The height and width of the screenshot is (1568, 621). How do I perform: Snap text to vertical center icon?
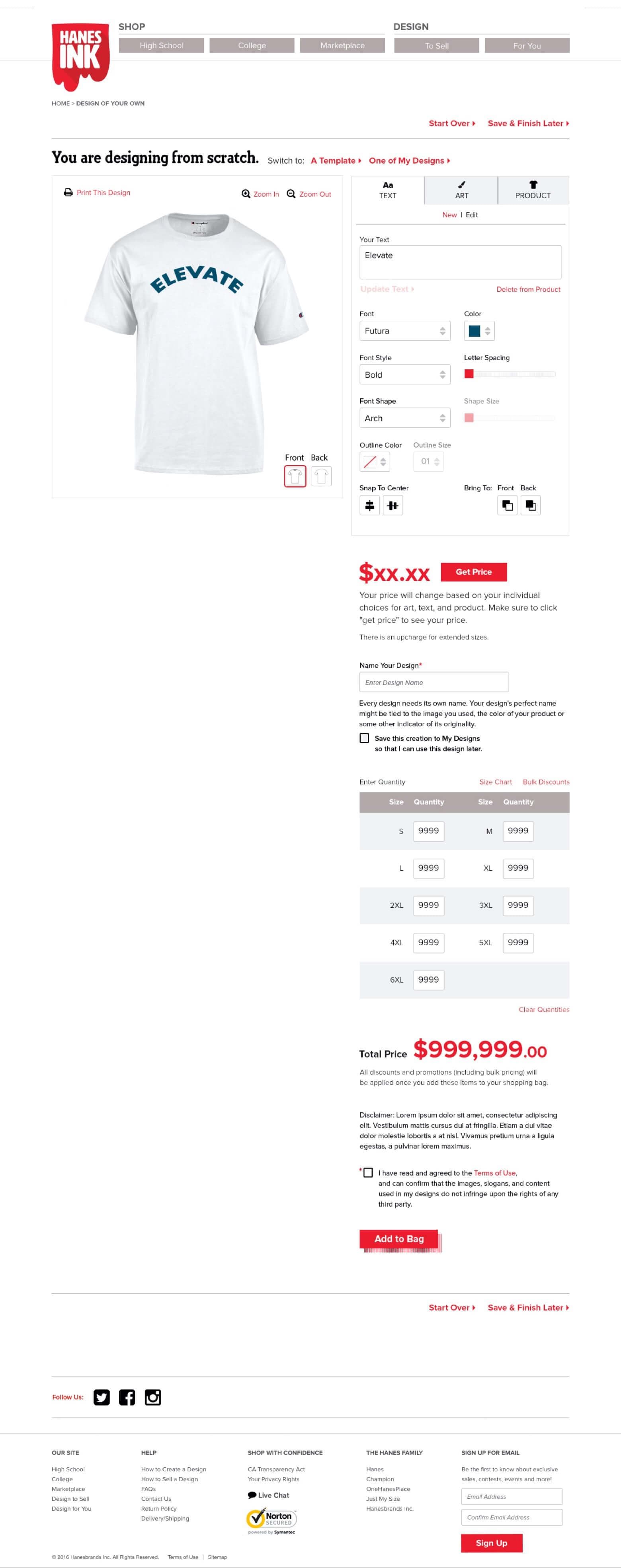pyautogui.click(x=393, y=505)
